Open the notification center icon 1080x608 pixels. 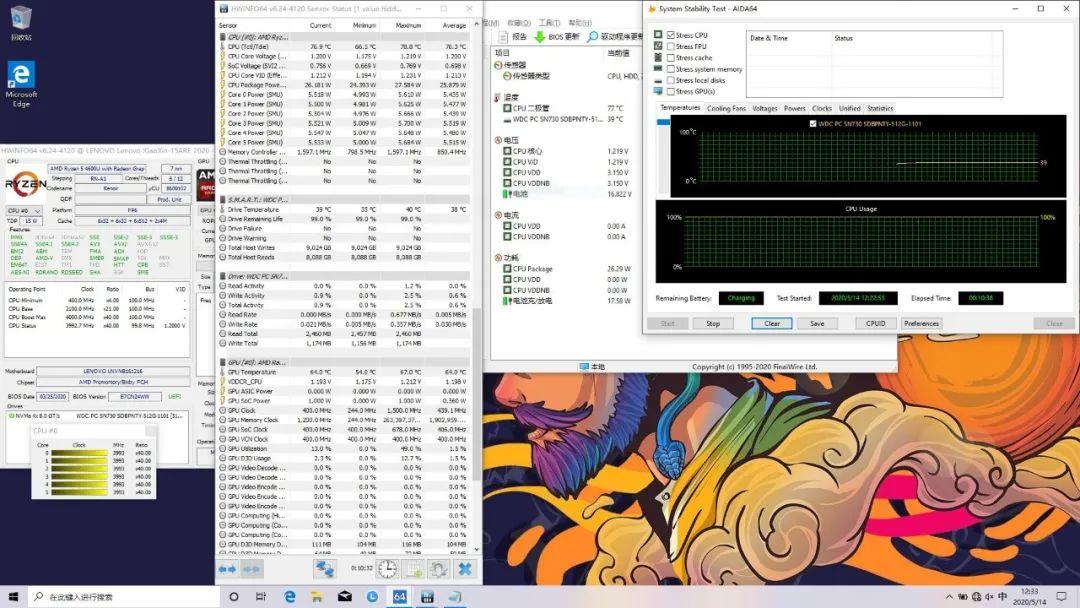(x=1061, y=596)
